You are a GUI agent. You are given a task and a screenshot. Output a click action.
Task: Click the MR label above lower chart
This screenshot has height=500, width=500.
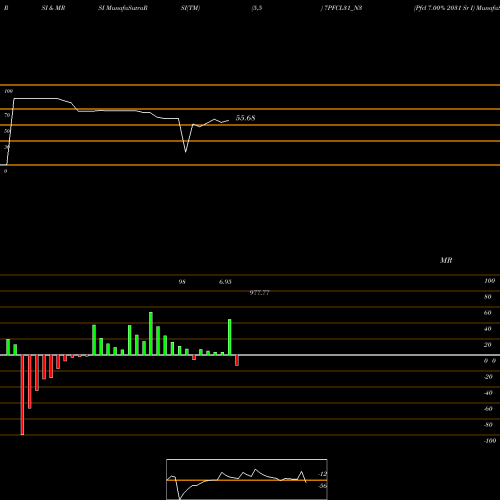click(x=446, y=260)
